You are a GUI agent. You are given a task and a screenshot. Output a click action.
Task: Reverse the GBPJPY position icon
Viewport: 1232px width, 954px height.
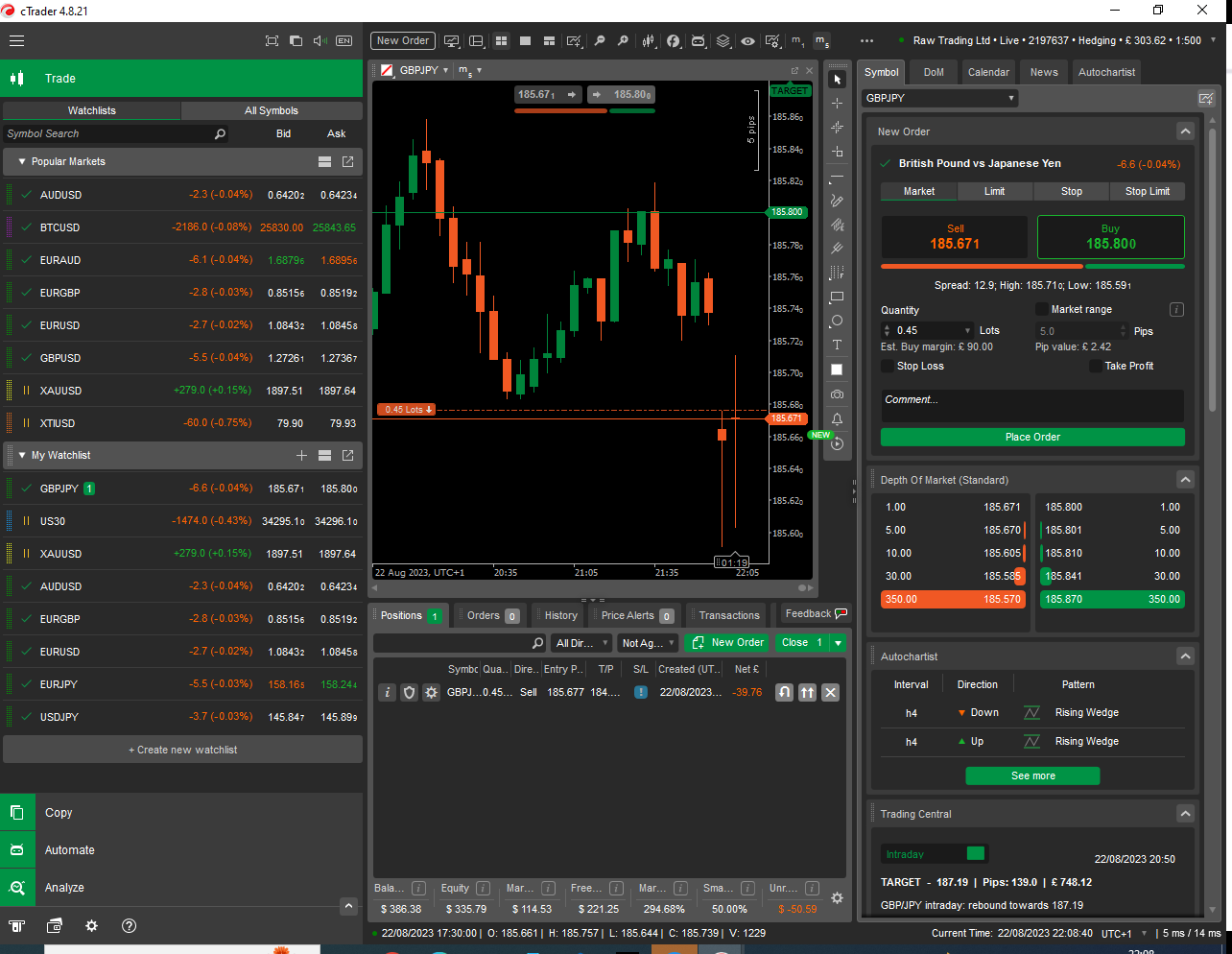784,692
